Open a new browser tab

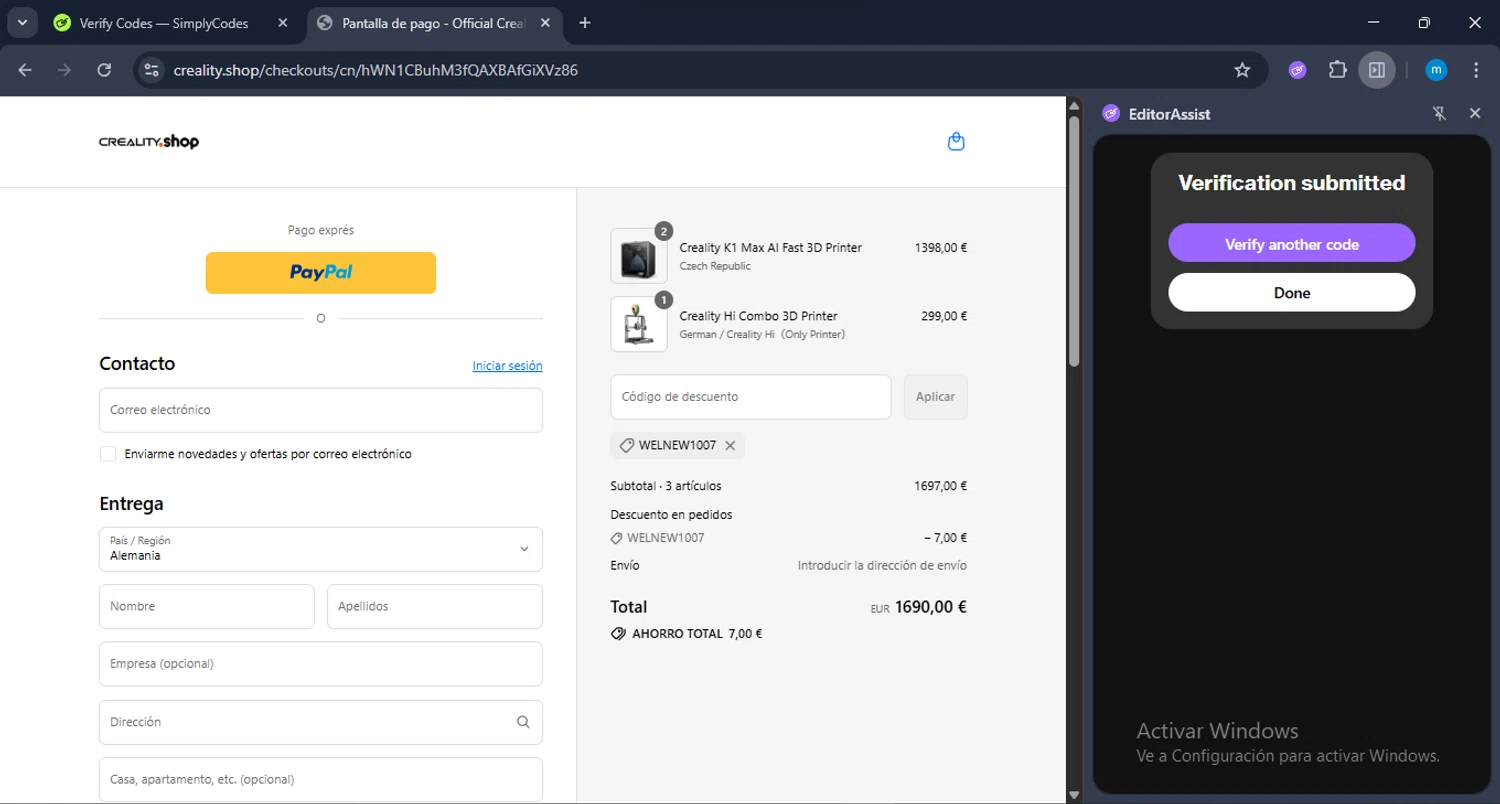click(x=585, y=23)
